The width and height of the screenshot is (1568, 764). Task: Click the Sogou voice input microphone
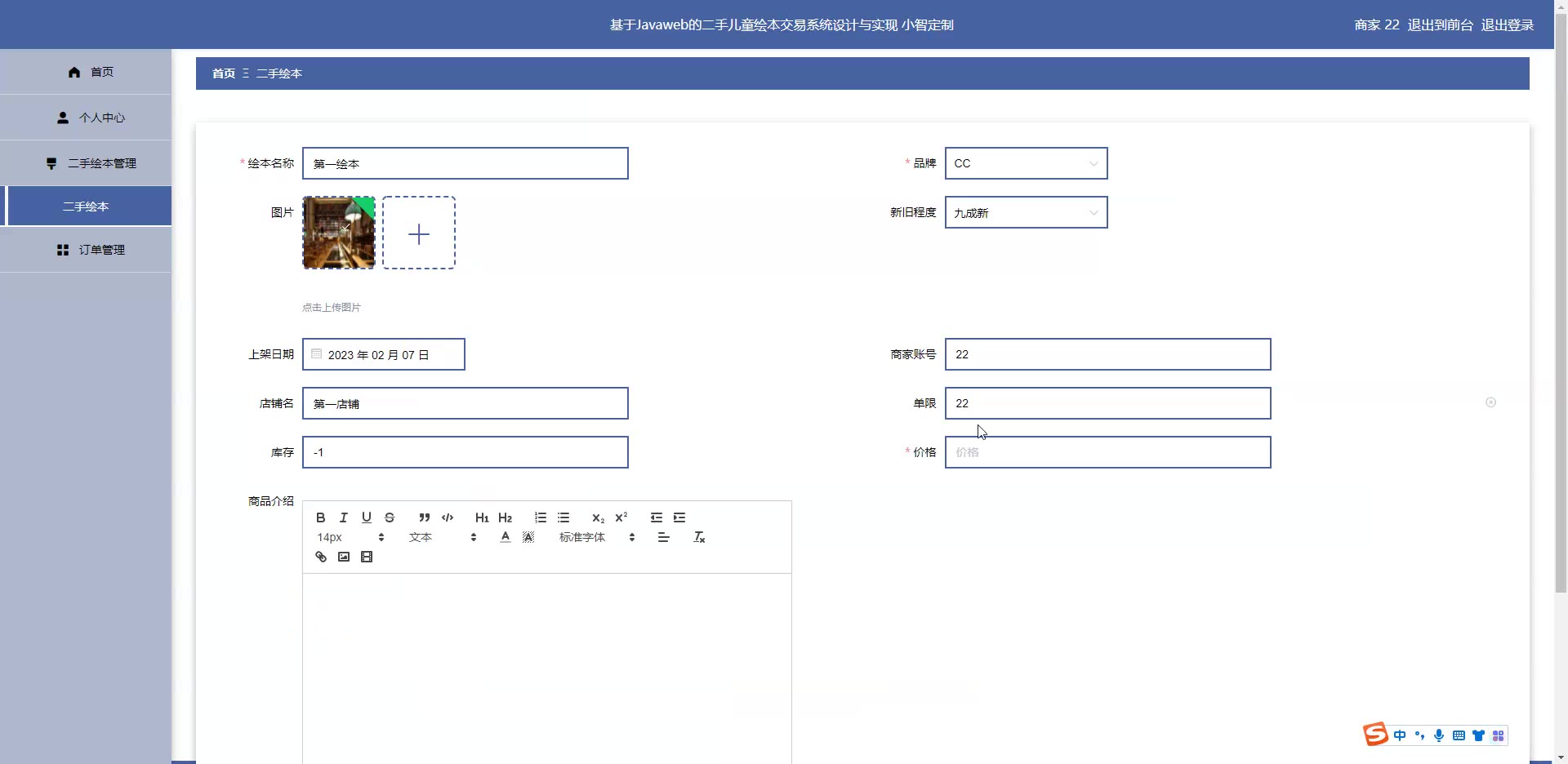pyautogui.click(x=1439, y=735)
